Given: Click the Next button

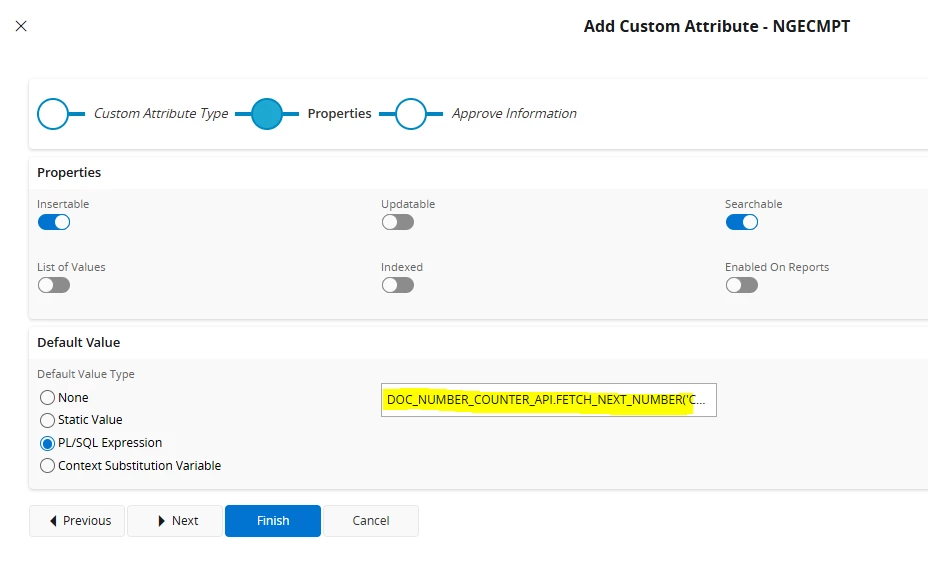Looking at the screenshot, I should click(x=175, y=521).
